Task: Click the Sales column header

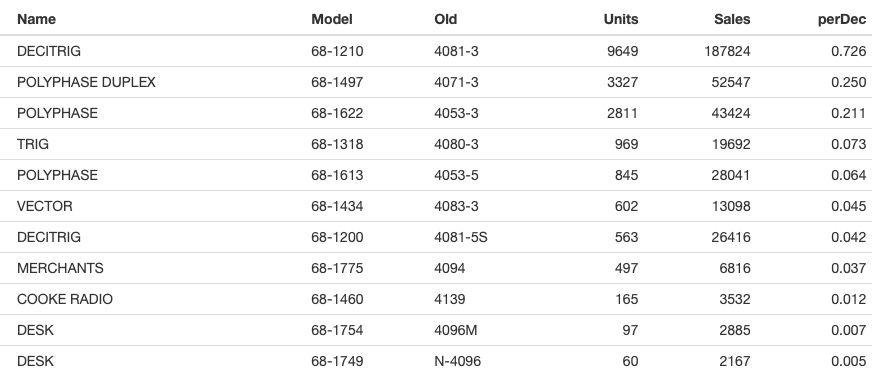Action: pos(732,19)
